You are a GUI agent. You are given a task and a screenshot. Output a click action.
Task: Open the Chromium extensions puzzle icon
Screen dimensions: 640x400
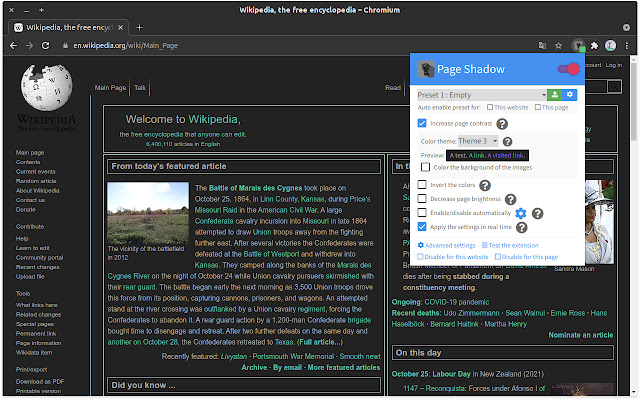(x=595, y=46)
